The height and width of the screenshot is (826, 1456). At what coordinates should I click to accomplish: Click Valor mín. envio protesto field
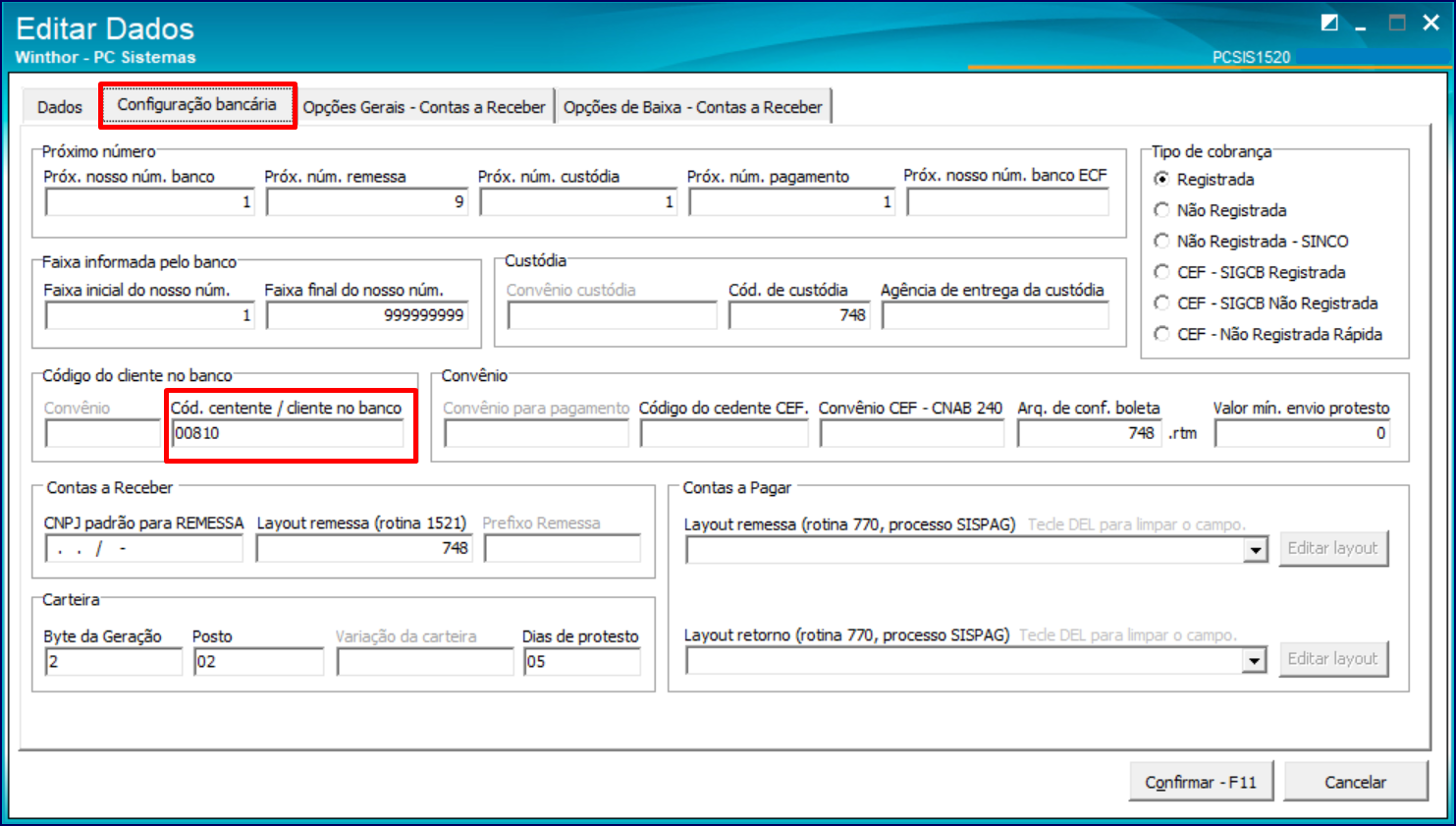coord(1303,433)
